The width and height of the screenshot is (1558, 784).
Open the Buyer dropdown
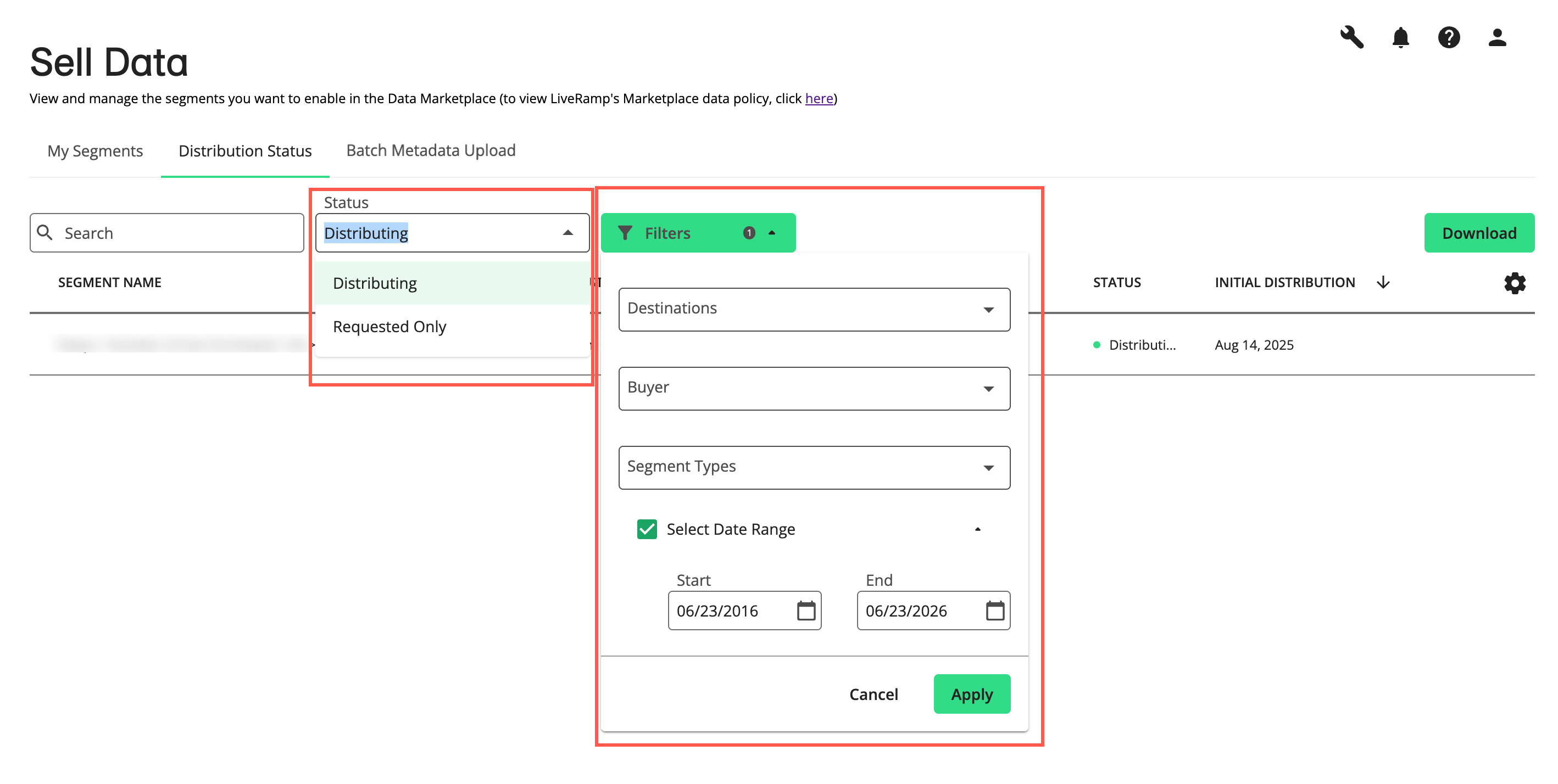coord(814,388)
